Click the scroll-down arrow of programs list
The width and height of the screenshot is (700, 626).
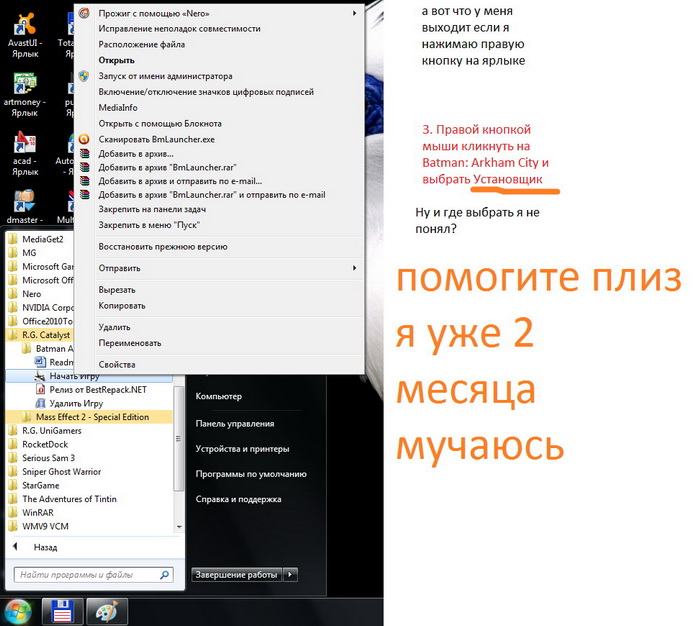(179, 527)
